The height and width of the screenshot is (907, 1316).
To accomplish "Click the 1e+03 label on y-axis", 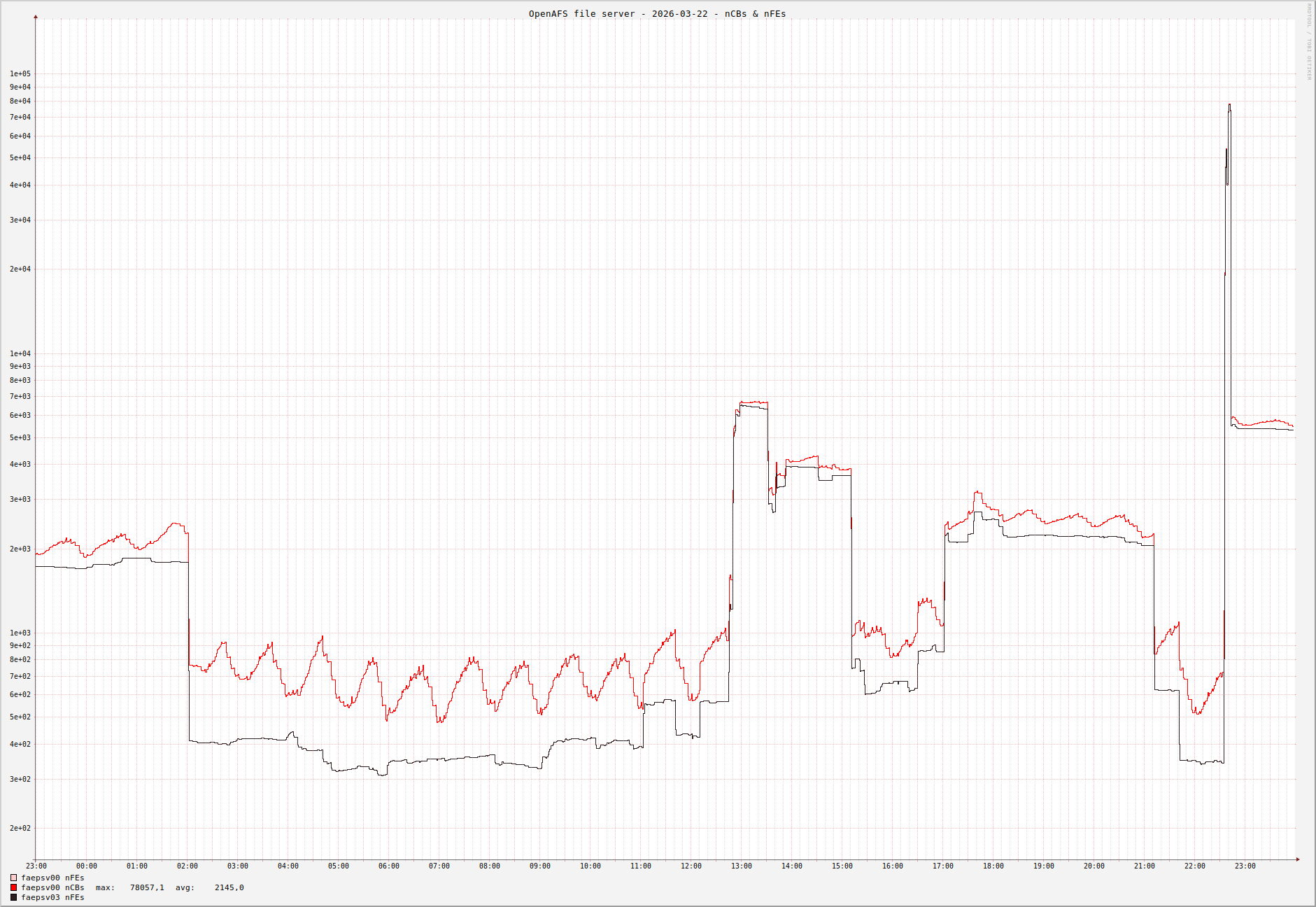I will point(20,633).
